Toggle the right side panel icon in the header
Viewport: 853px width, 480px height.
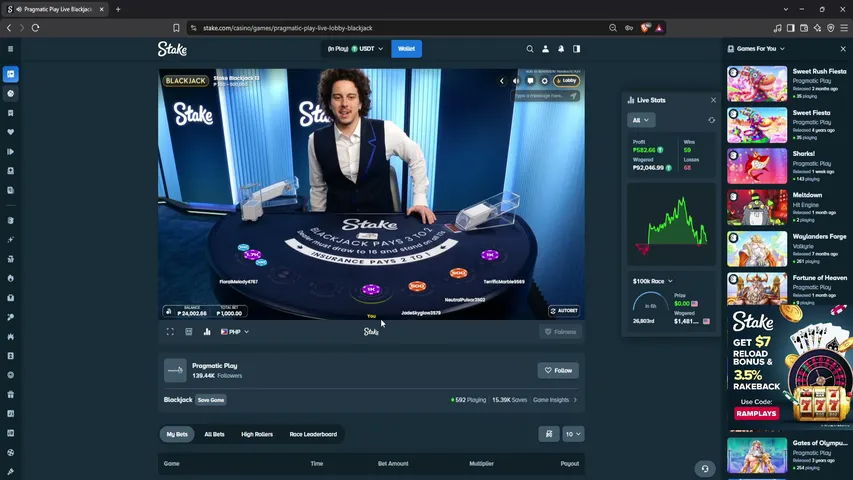pos(577,49)
